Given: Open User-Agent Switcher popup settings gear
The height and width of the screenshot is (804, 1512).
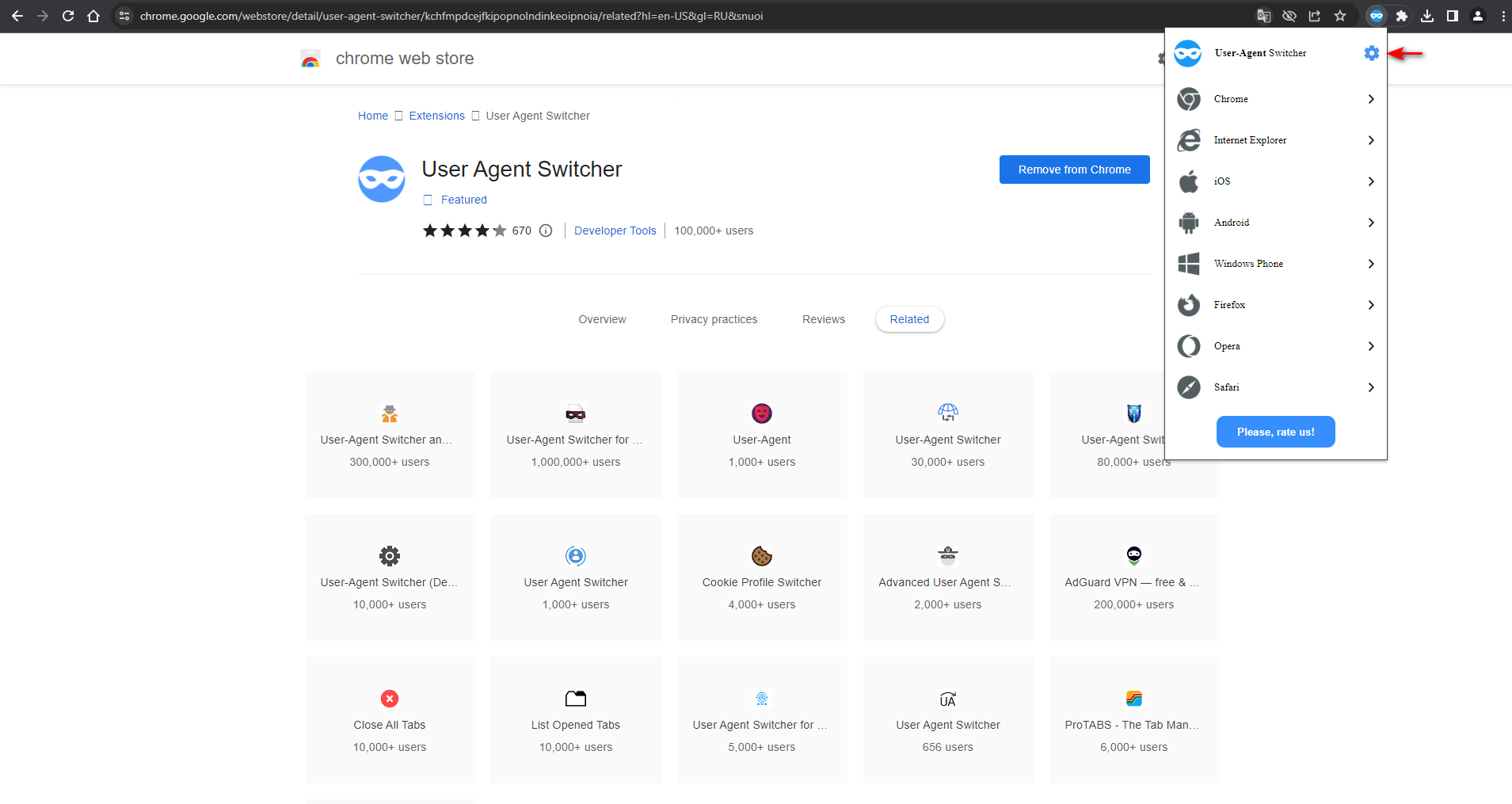Looking at the screenshot, I should [1372, 53].
